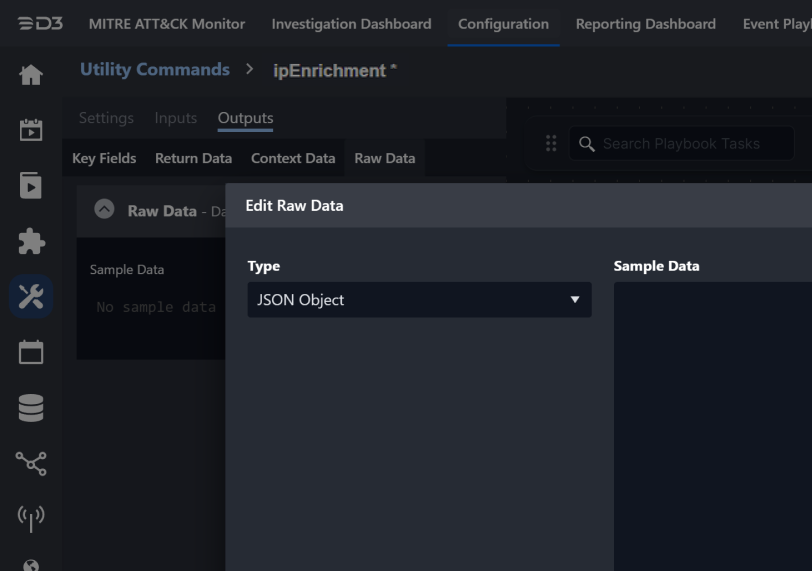Open the Key Fields tab
The width and height of the screenshot is (812, 571).
(104, 158)
